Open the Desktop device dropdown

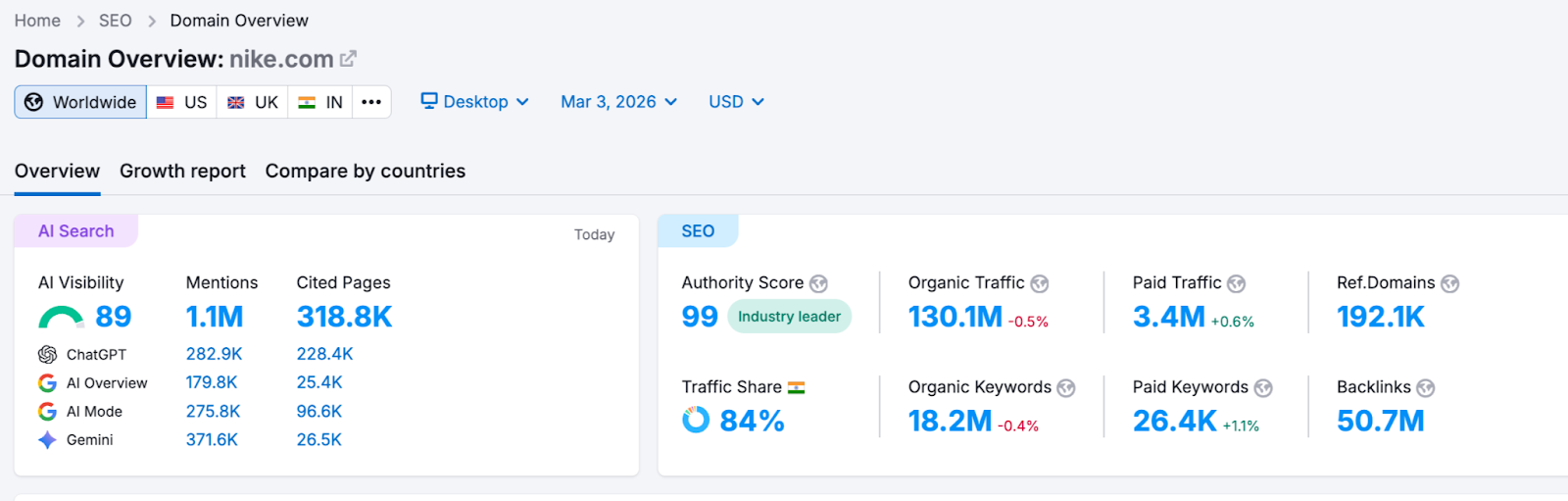[x=475, y=102]
